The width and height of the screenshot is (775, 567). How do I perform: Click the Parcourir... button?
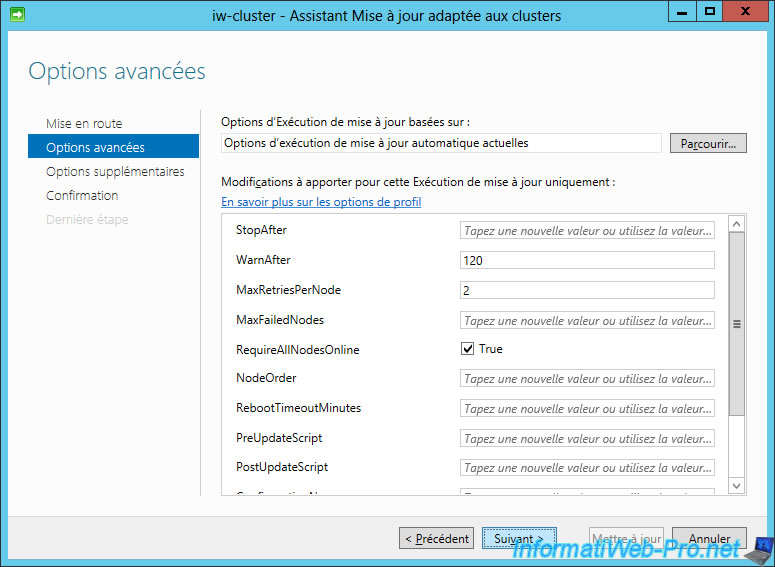tap(708, 143)
